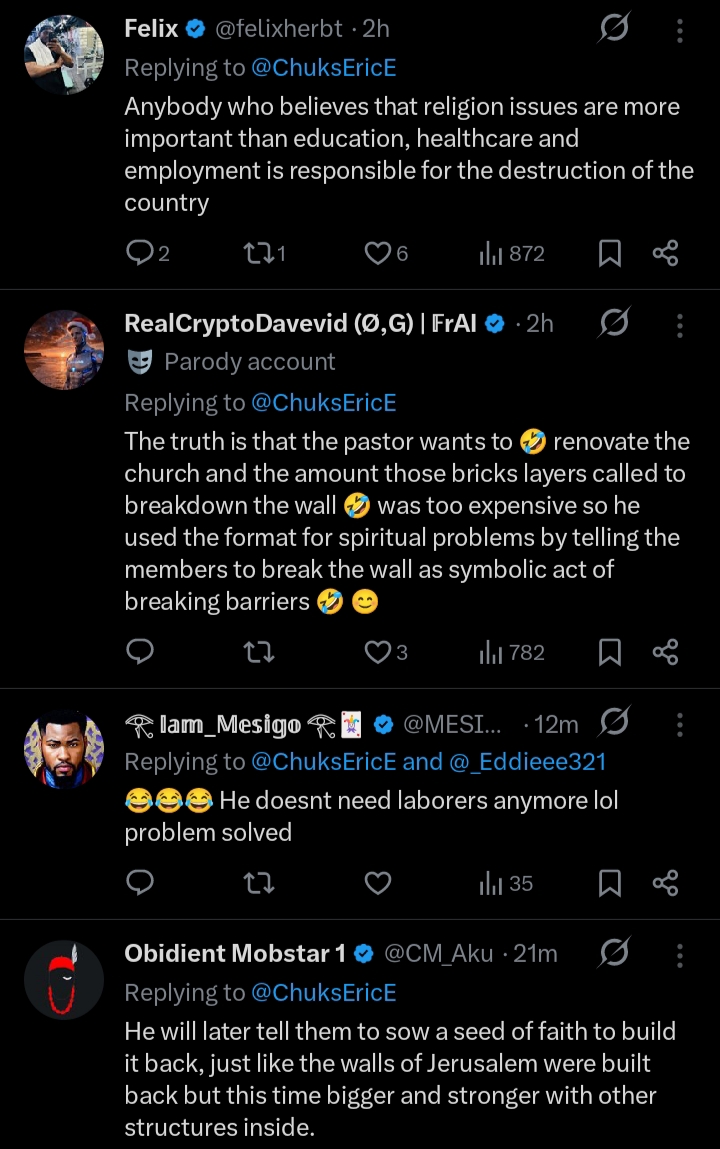Like RealCryptoDavevid's parody tweet

pyautogui.click(x=377, y=653)
